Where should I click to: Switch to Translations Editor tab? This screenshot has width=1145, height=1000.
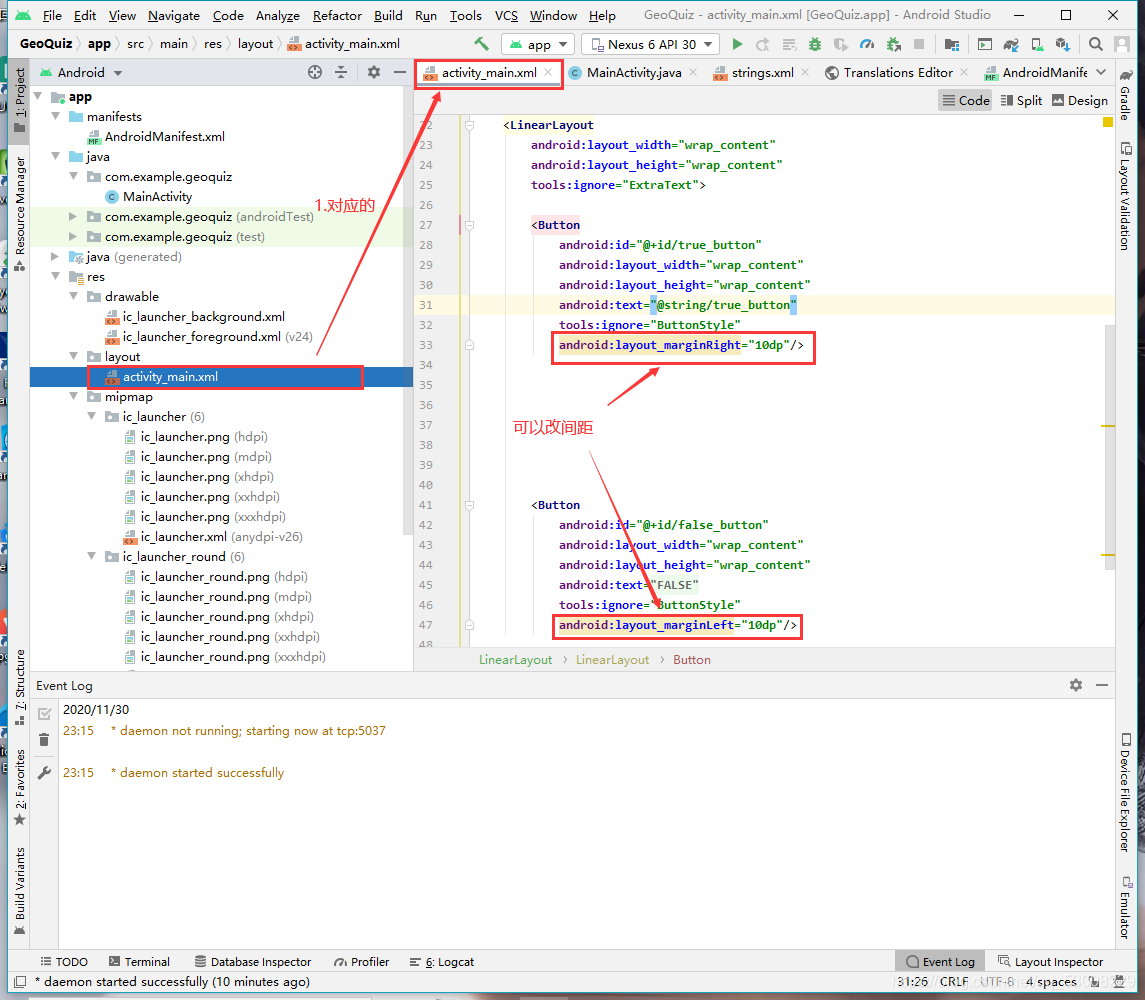tap(897, 72)
